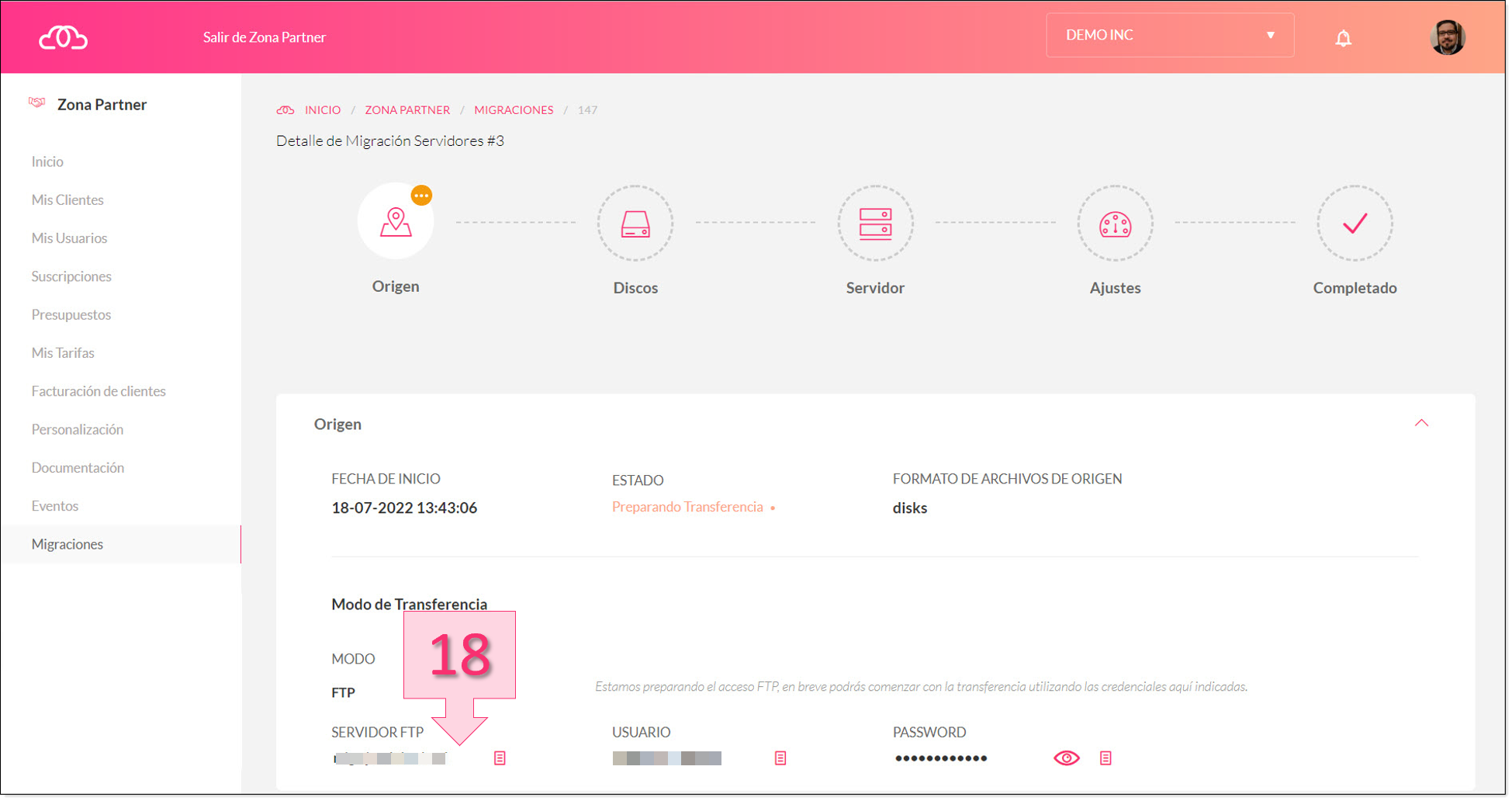
Task: Collapse the Origen panel
Action: (1420, 423)
